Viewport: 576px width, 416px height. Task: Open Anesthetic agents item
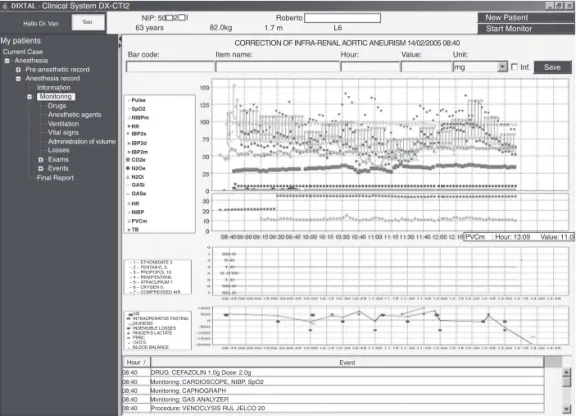point(75,115)
